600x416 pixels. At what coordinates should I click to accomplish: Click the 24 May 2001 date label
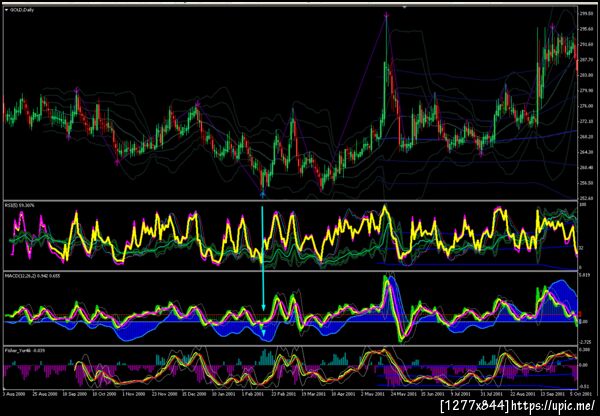click(403, 393)
